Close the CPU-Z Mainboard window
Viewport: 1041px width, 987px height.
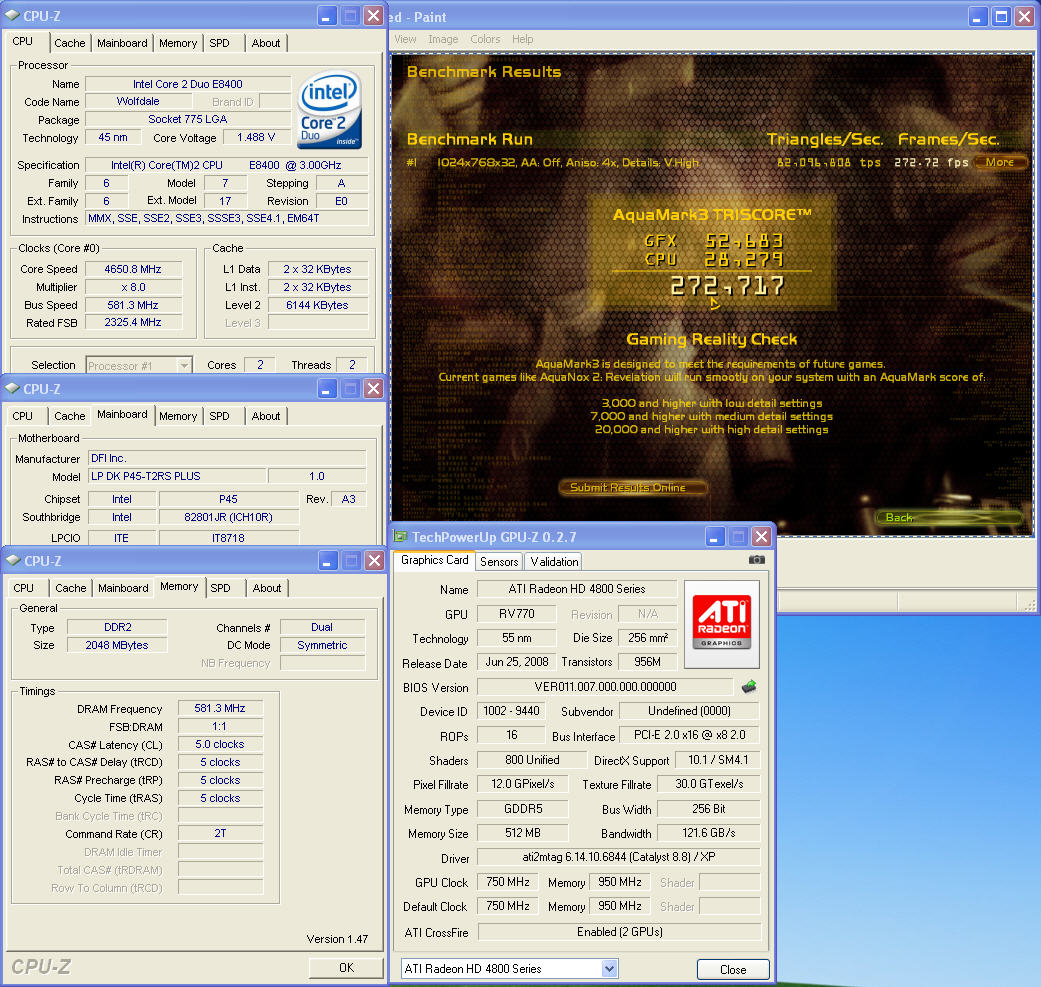click(374, 389)
